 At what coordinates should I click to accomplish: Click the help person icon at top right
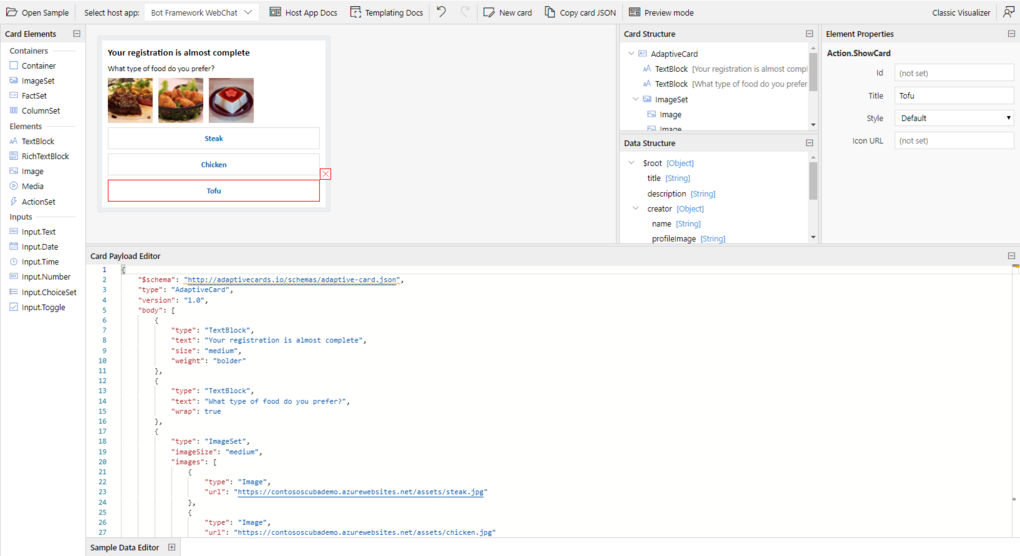(x=1008, y=12)
